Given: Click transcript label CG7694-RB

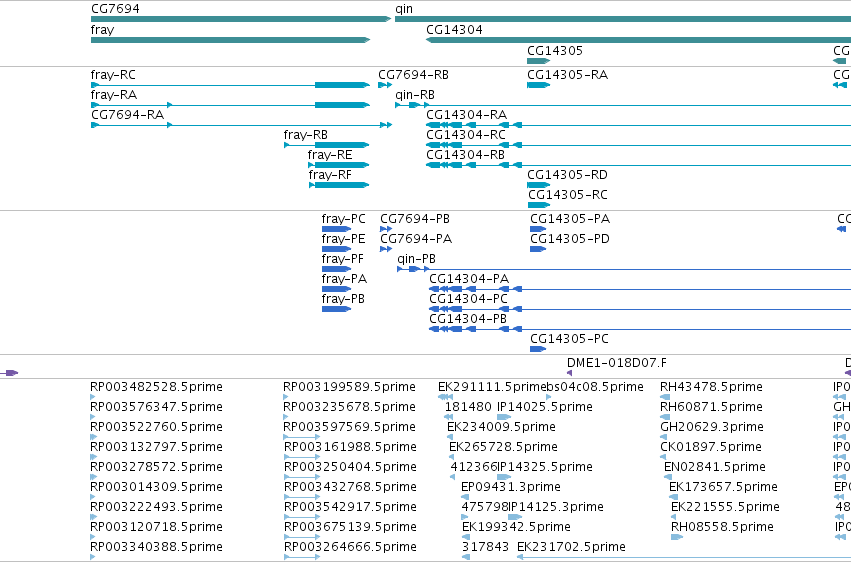Looking at the screenshot, I should 414,75.
